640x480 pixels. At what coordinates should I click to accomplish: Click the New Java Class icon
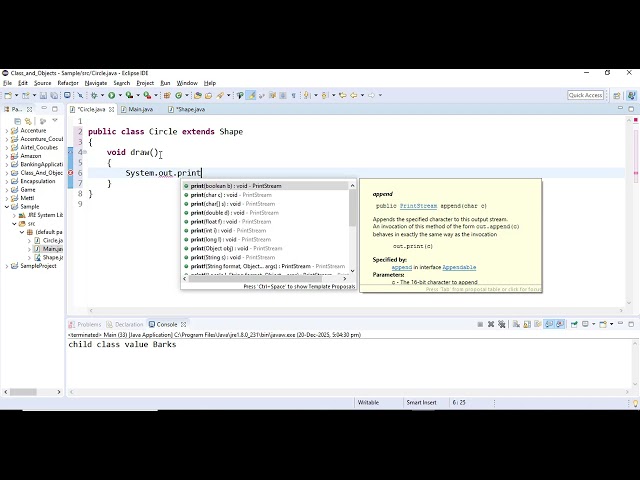[x=178, y=96]
